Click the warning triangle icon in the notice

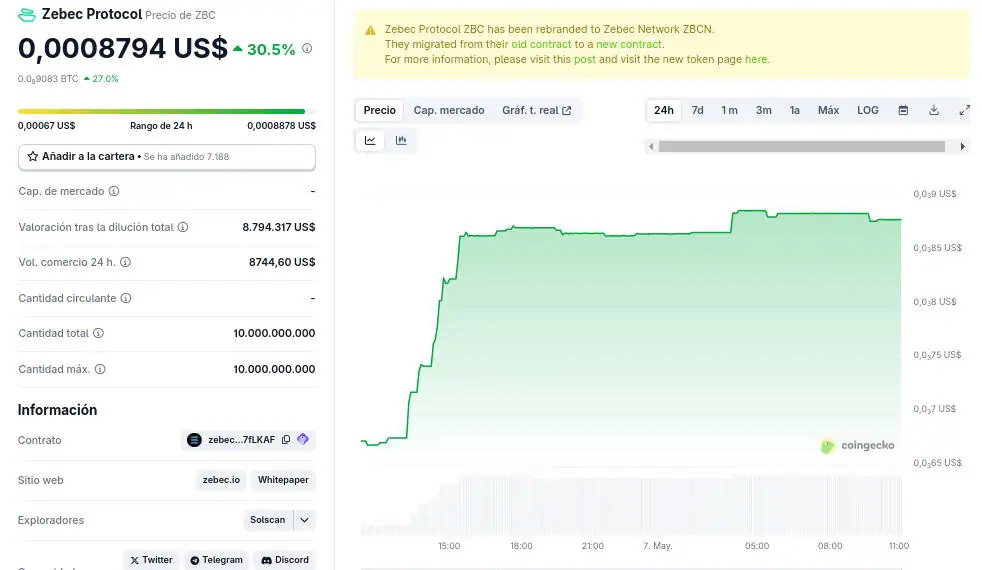pyautogui.click(x=370, y=30)
